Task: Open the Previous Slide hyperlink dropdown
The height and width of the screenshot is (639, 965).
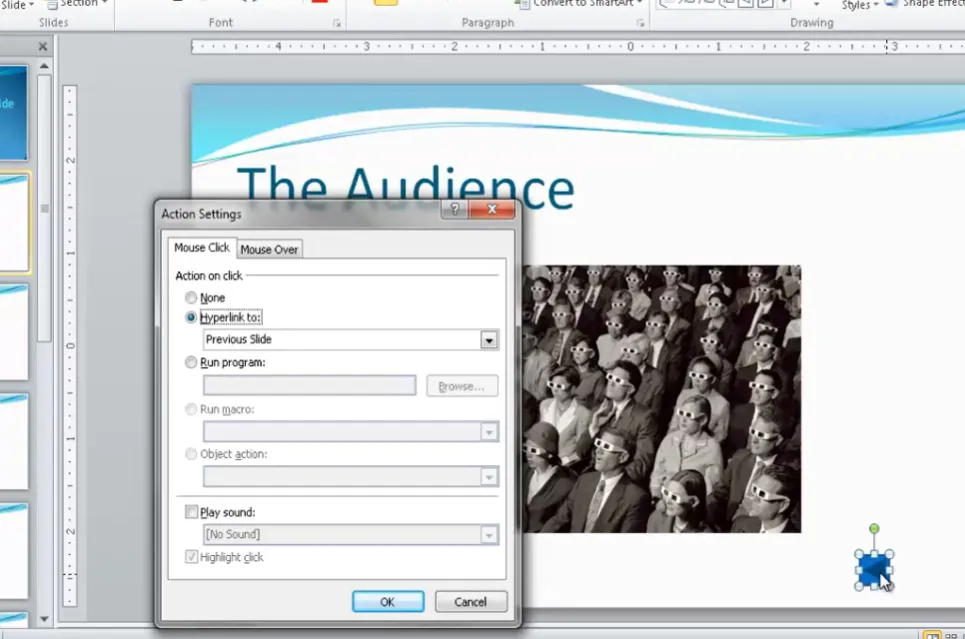Action: (x=489, y=340)
